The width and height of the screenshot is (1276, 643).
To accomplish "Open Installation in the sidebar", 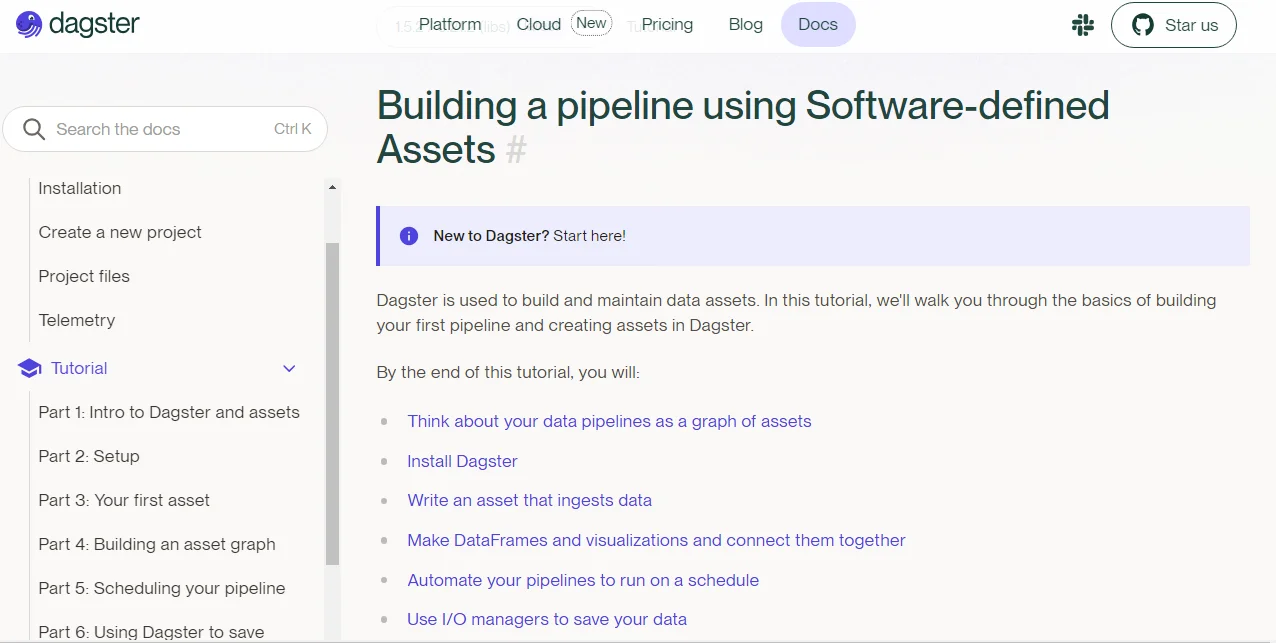I will click(80, 188).
